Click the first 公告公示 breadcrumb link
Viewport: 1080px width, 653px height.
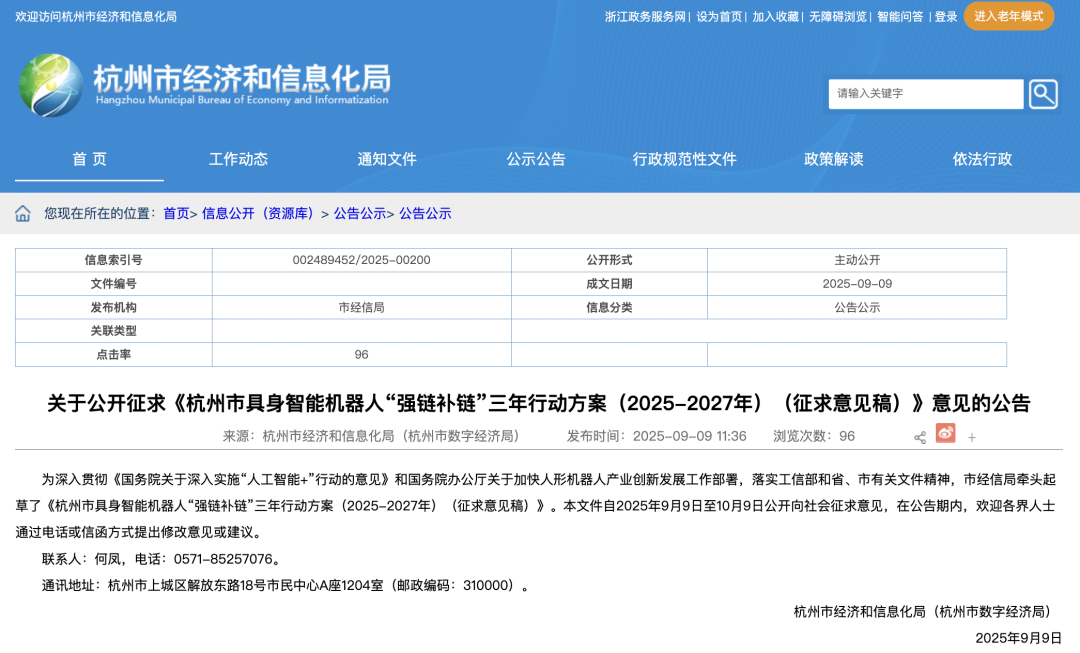point(360,214)
